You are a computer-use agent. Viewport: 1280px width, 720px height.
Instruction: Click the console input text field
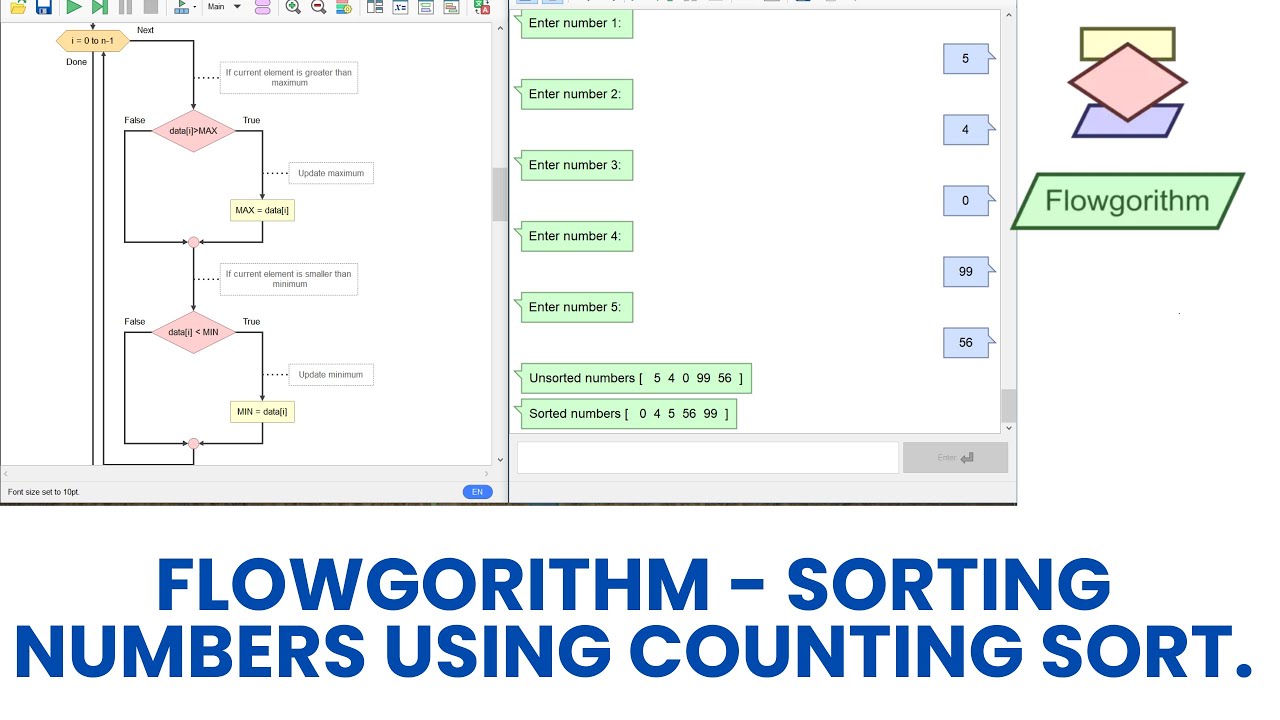[x=708, y=458]
